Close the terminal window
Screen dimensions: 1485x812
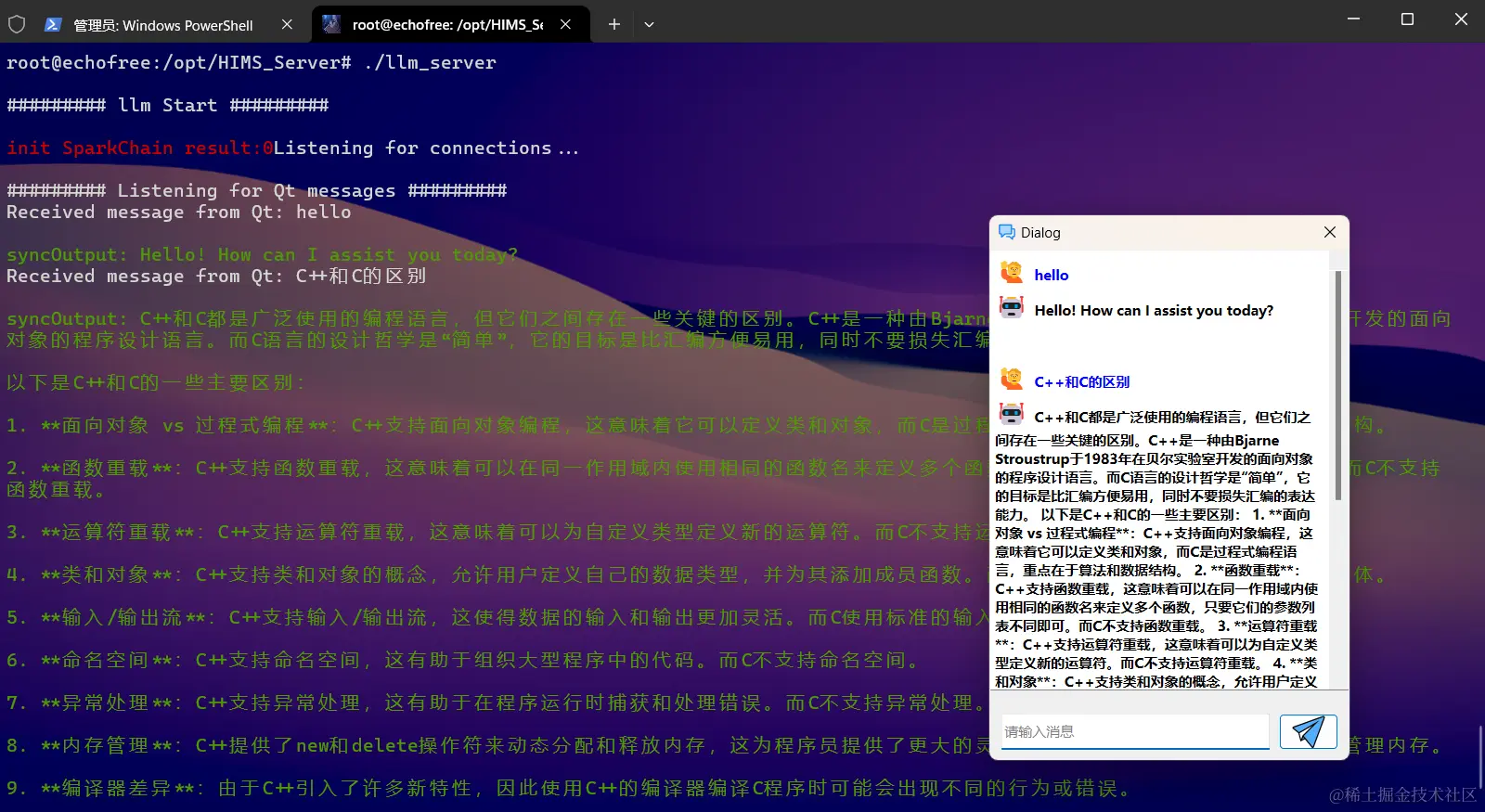click(x=1461, y=19)
